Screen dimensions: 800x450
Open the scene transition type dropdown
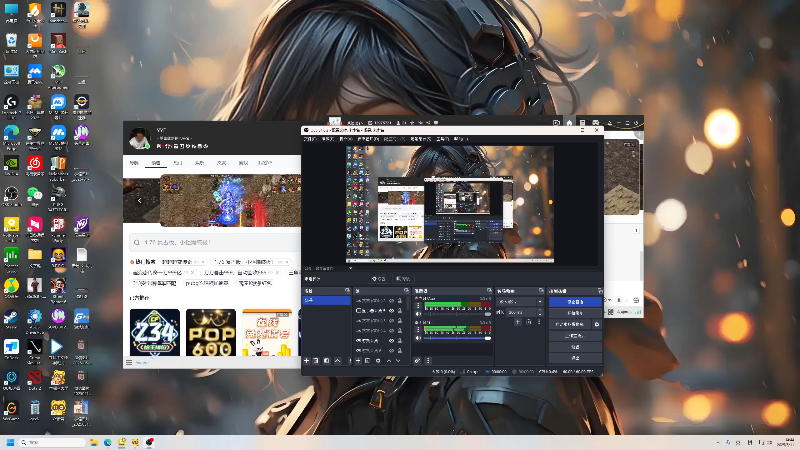pos(520,302)
